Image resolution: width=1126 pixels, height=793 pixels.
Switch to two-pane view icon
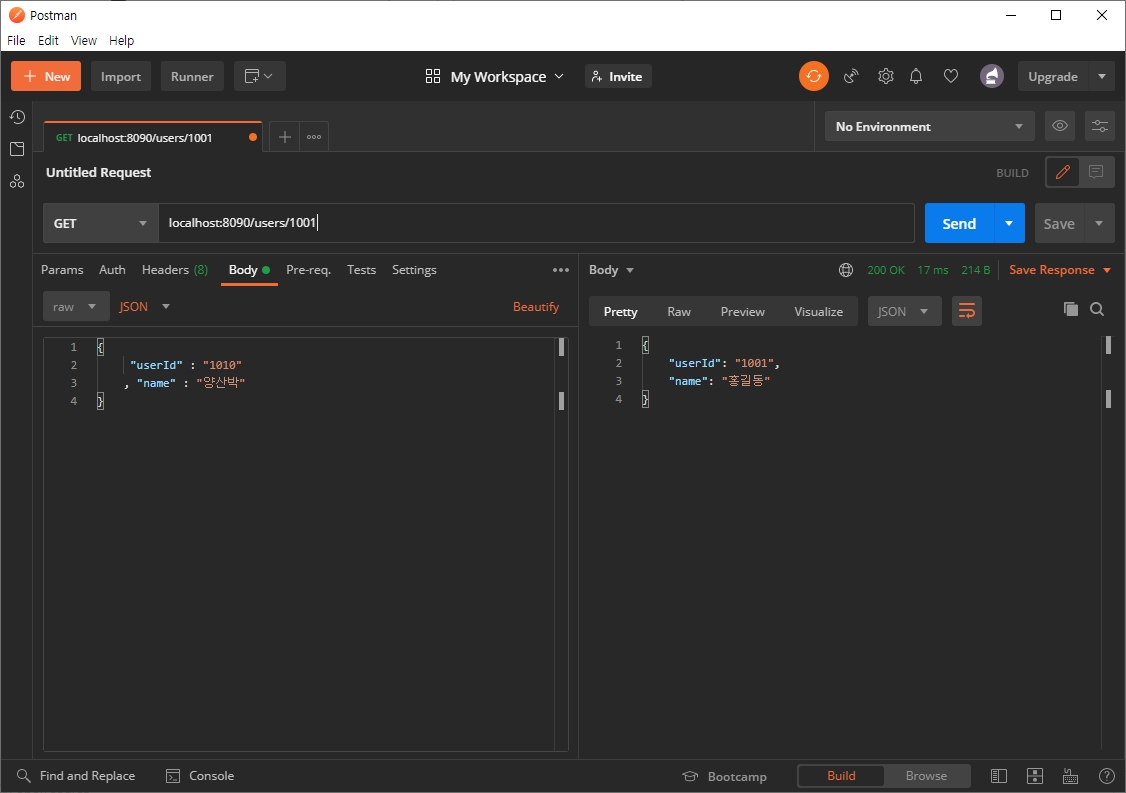1035,776
